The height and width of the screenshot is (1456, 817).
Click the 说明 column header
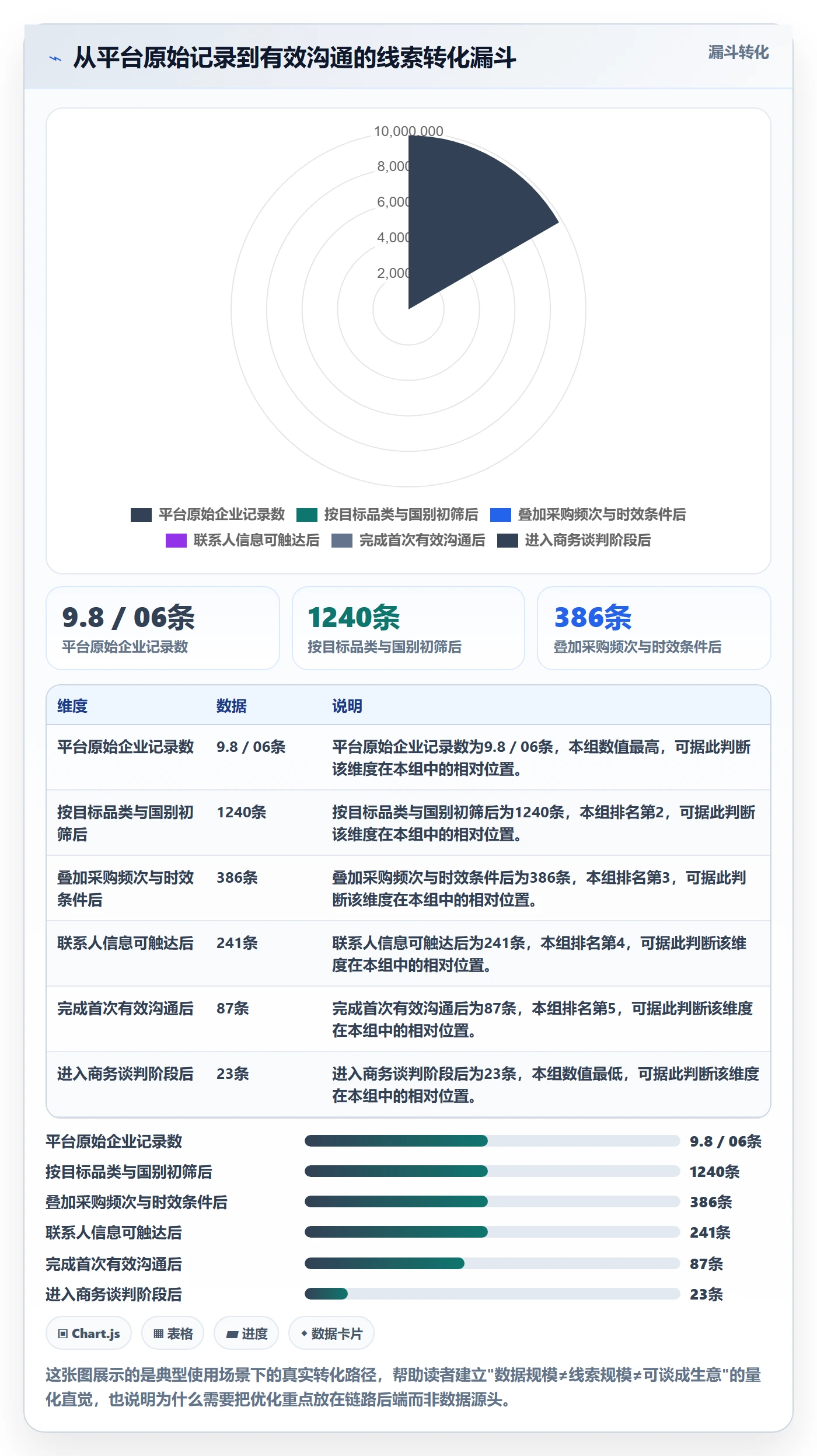pos(347,706)
